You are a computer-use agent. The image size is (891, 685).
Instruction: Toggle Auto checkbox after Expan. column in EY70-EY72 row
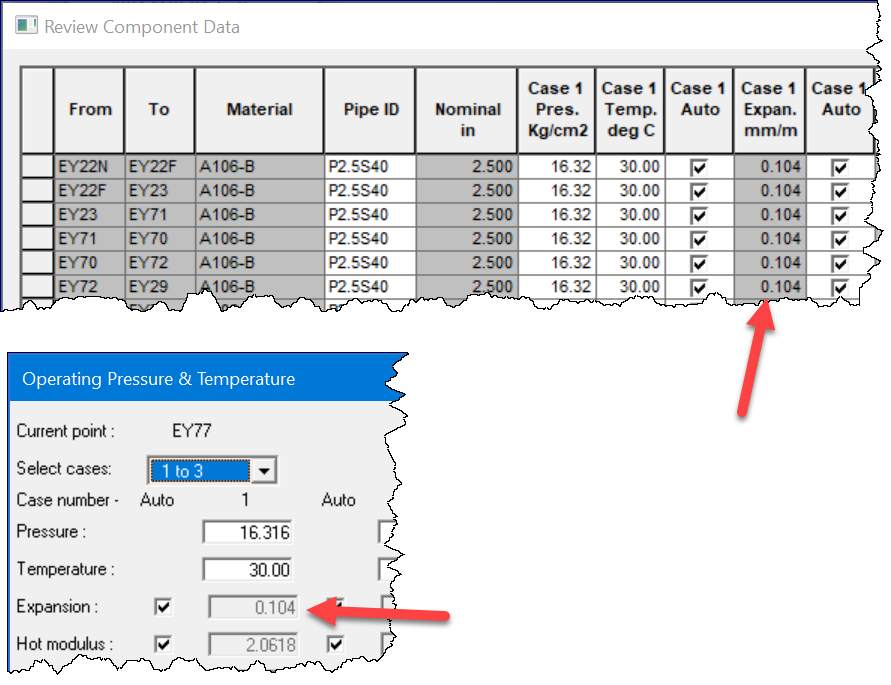pyautogui.click(x=840, y=263)
